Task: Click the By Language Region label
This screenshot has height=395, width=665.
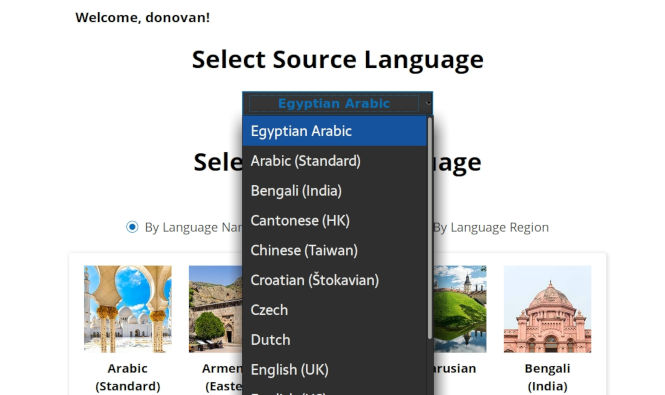Action: [491, 227]
